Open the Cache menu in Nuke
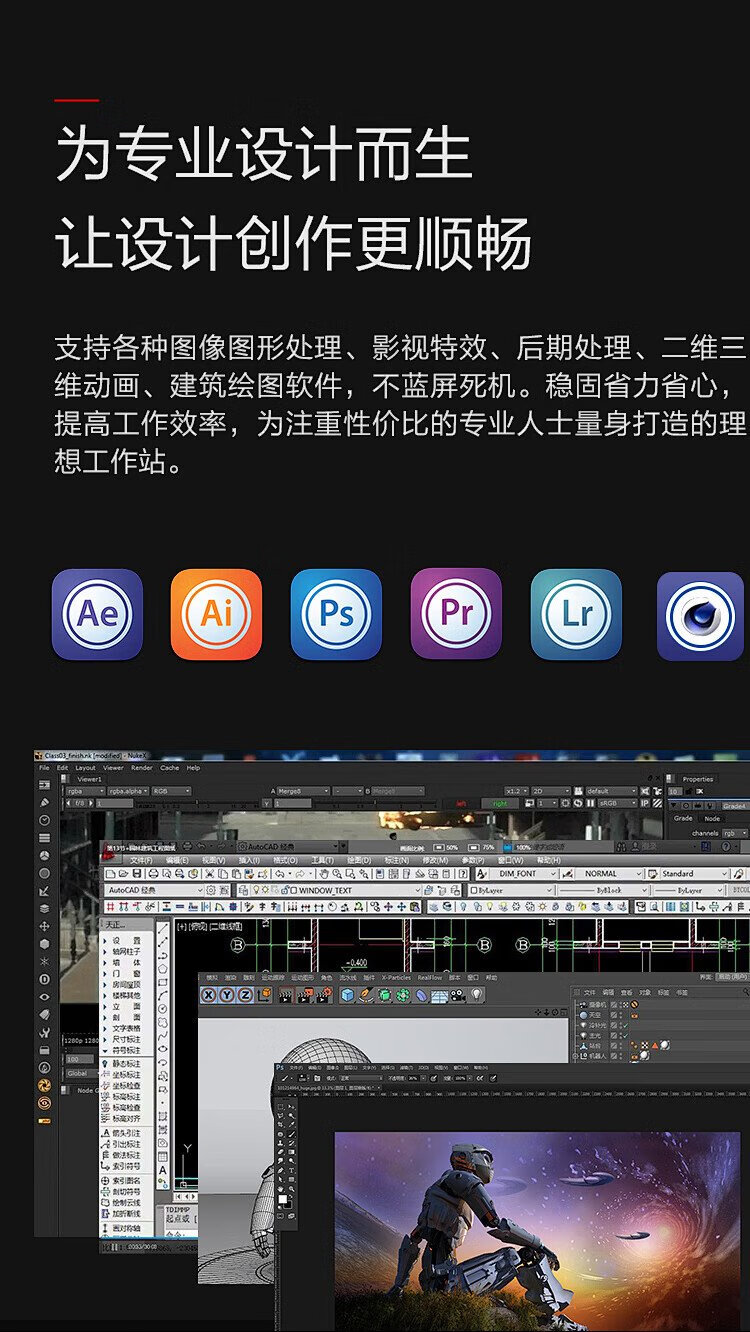Viewport: 750px width, 1332px height. coord(169,768)
